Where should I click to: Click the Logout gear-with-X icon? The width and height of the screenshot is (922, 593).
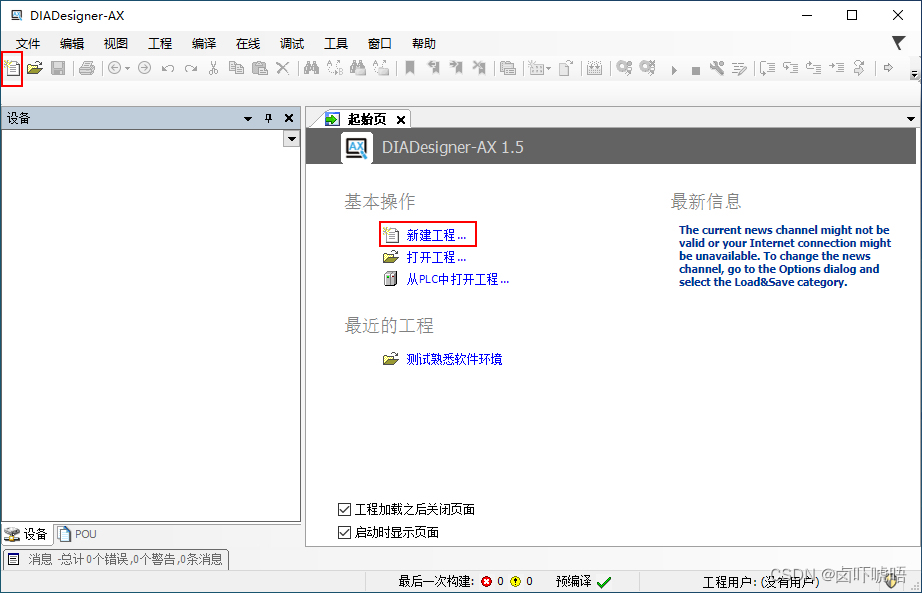tap(647, 68)
